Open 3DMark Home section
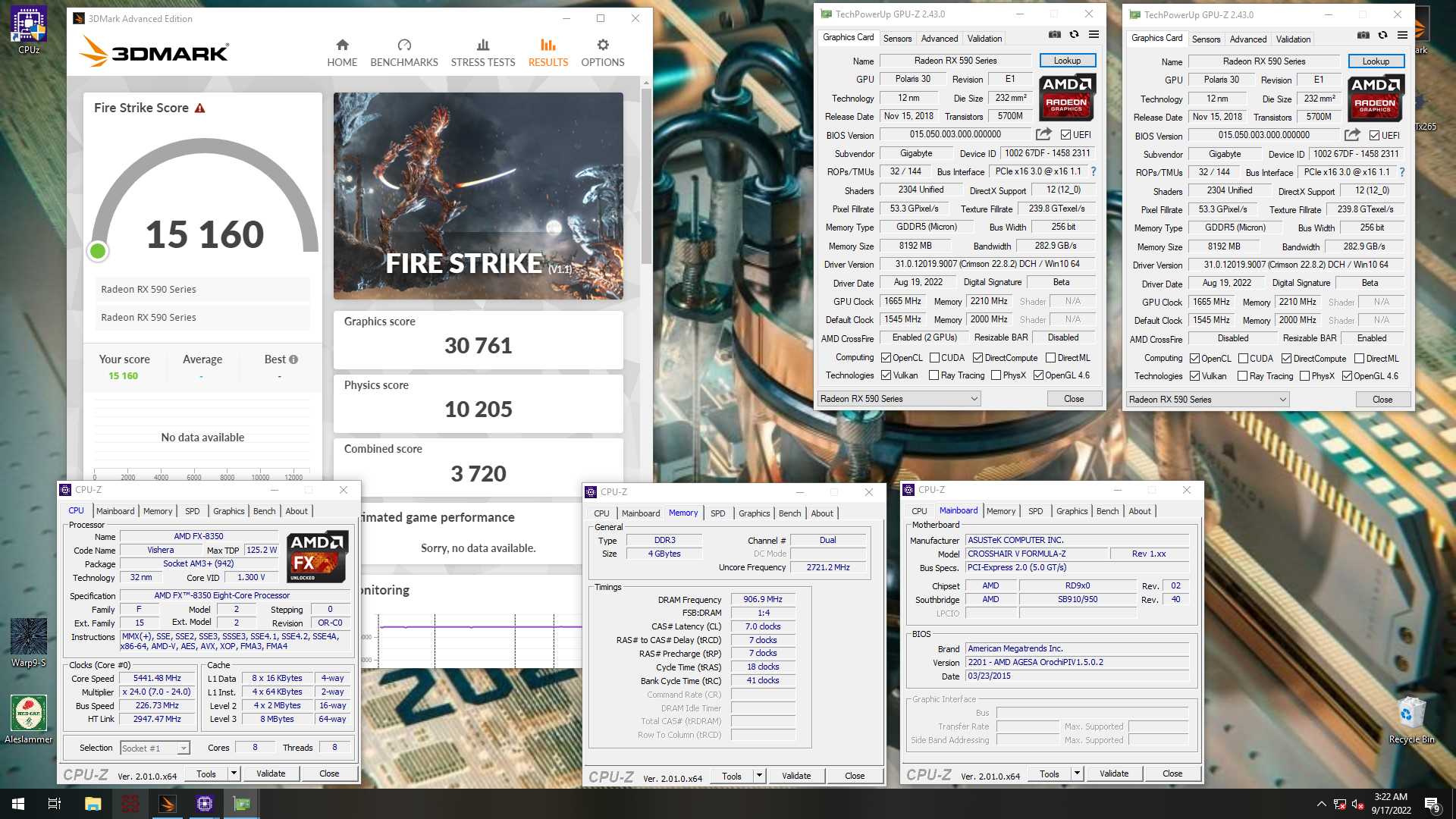This screenshot has width=1456, height=819. click(342, 53)
